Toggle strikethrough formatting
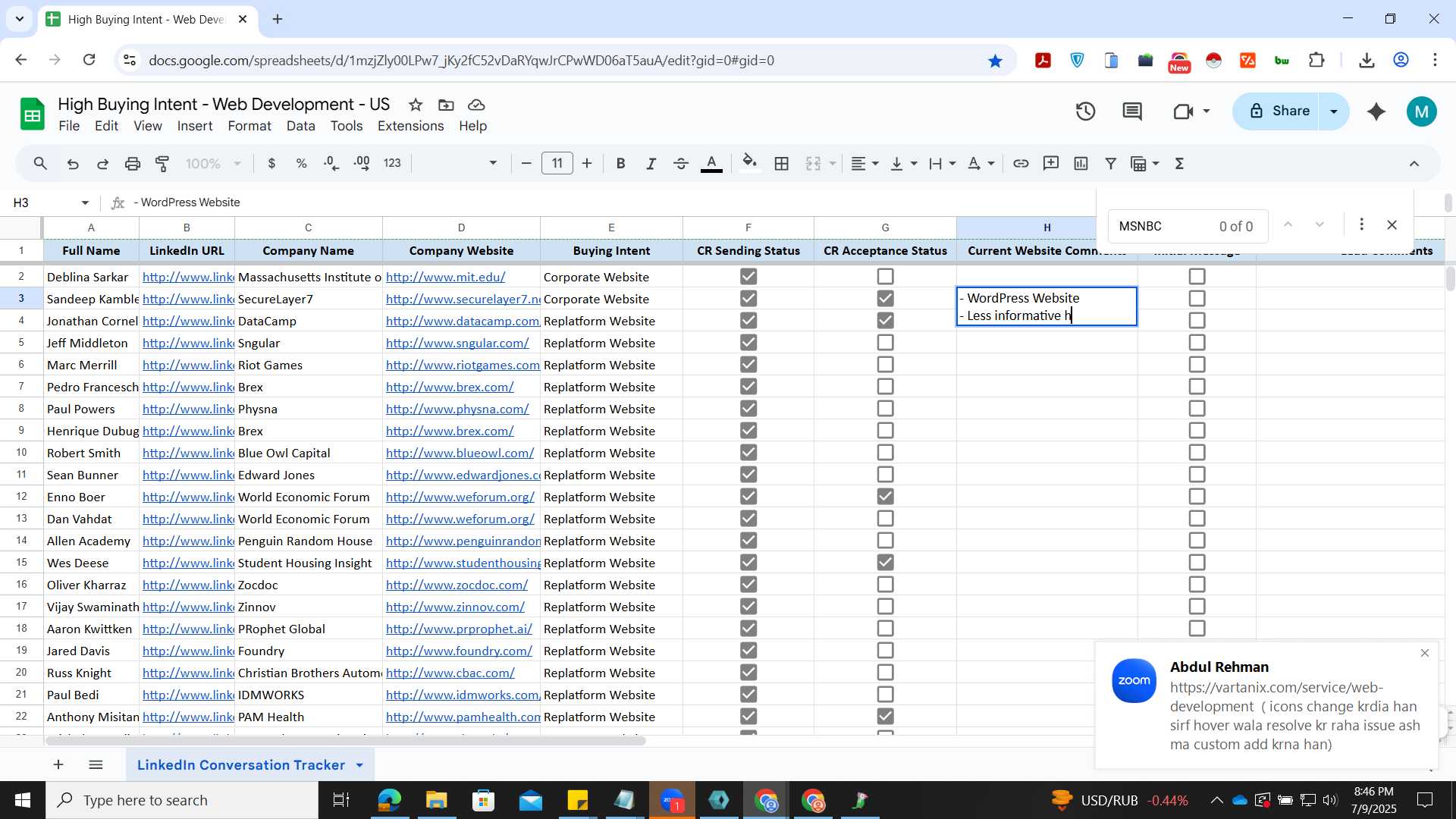The width and height of the screenshot is (1456, 819). pyautogui.click(x=681, y=164)
